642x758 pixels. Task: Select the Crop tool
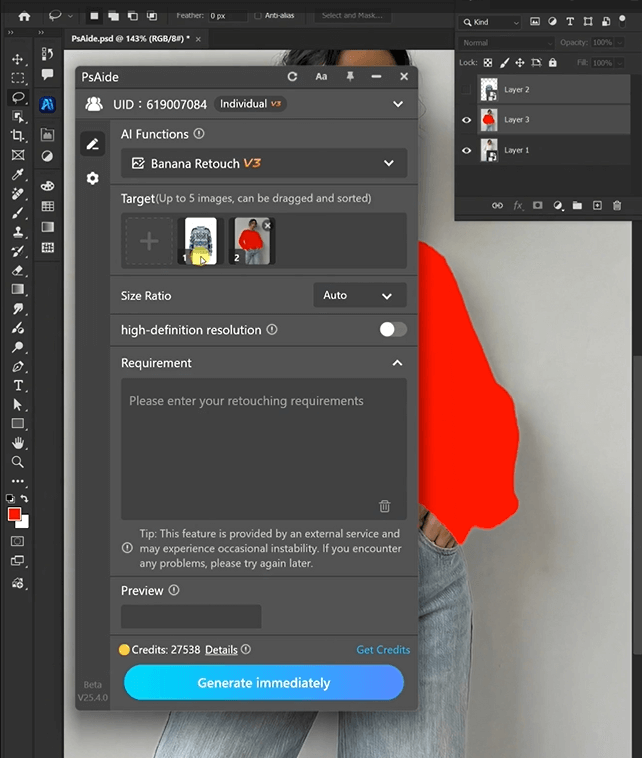pyautogui.click(x=18, y=135)
